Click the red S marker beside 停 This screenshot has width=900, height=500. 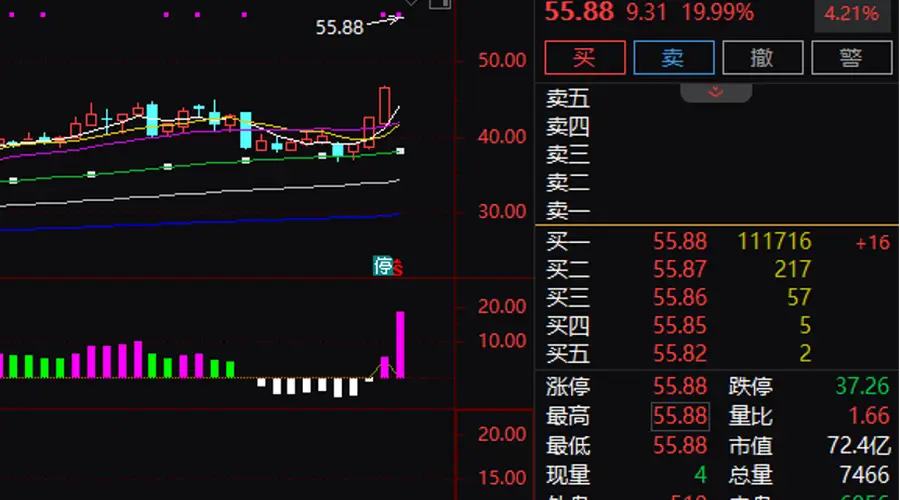(x=398, y=267)
